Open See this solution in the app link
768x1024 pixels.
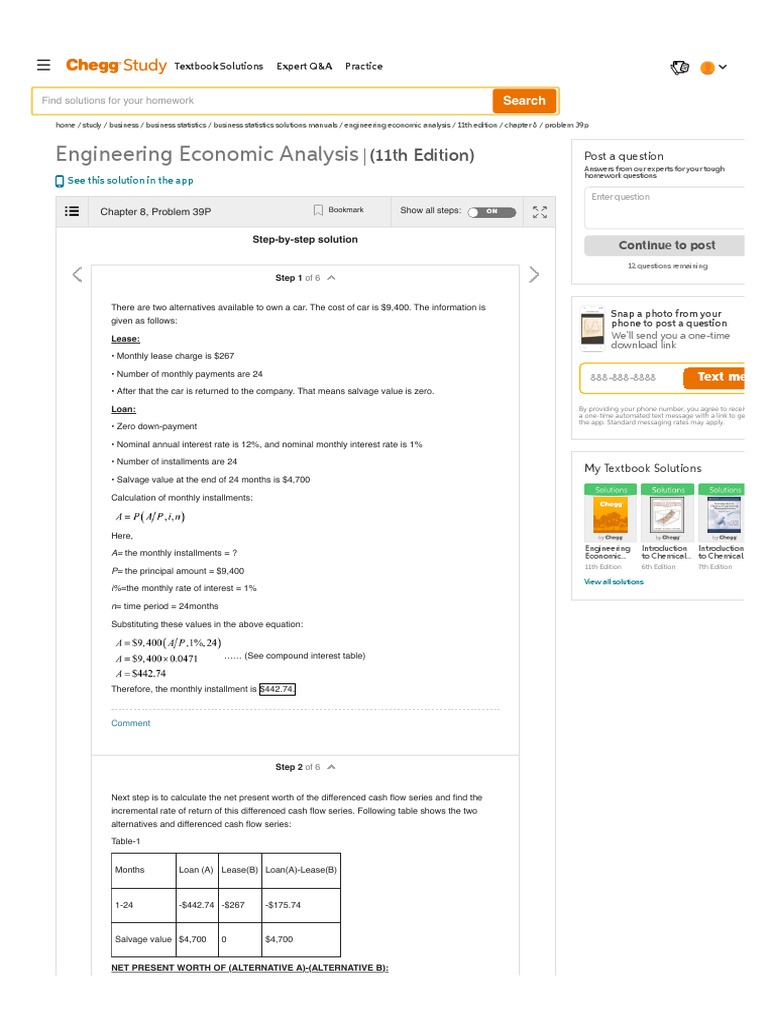[130, 181]
